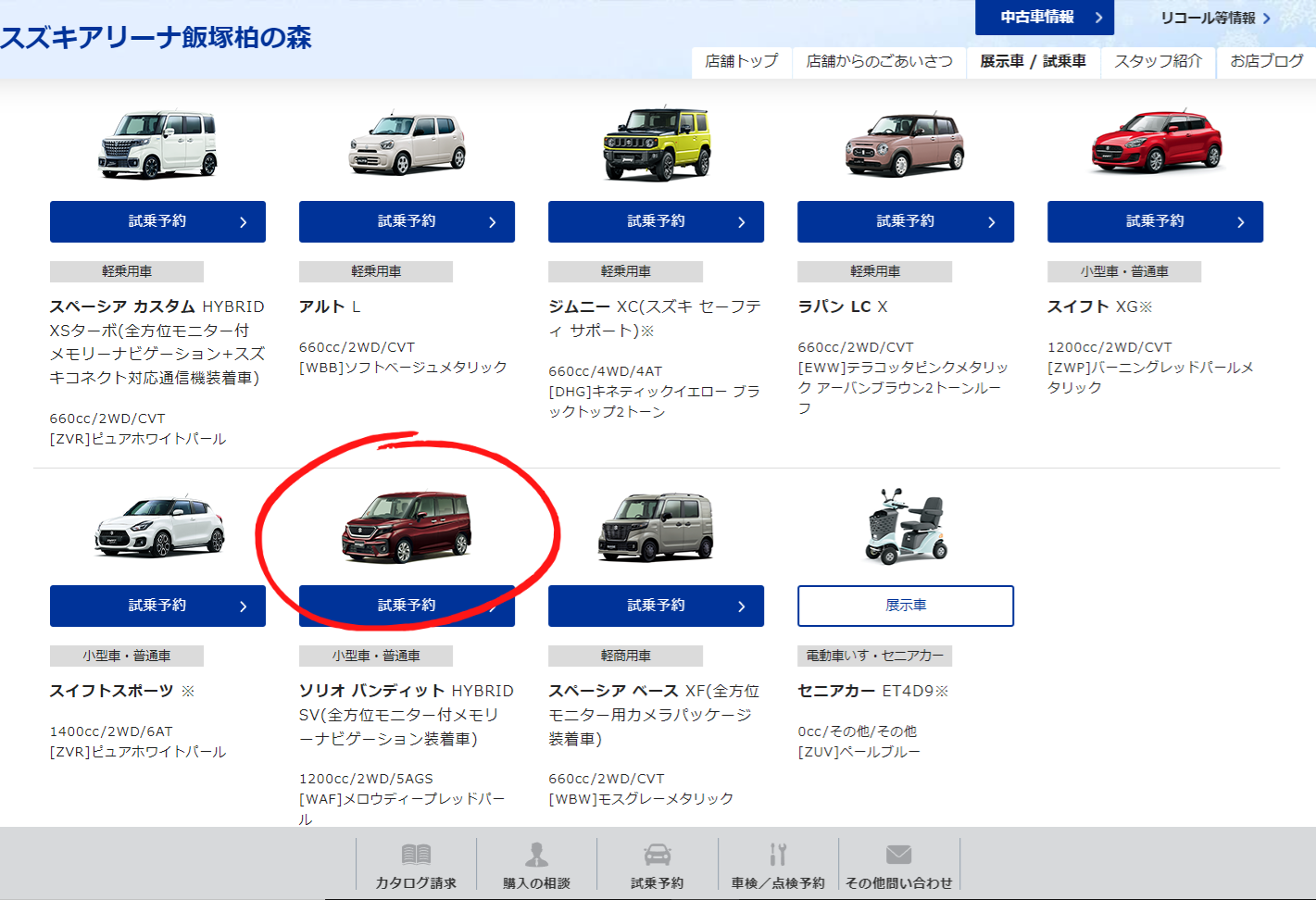The width and height of the screenshot is (1316, 900).
Task: Open the カタログ請求 catalog book icon
Action: click(x=416, y=855)
